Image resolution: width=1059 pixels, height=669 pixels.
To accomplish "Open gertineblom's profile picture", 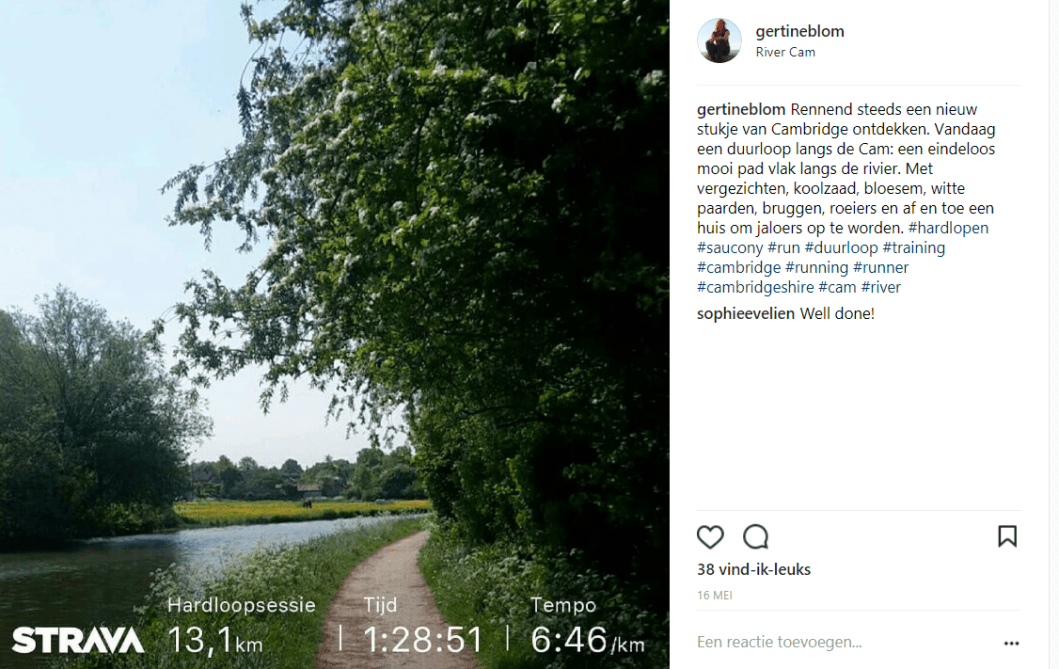I will pyautogui.click(x=719, y=41).
